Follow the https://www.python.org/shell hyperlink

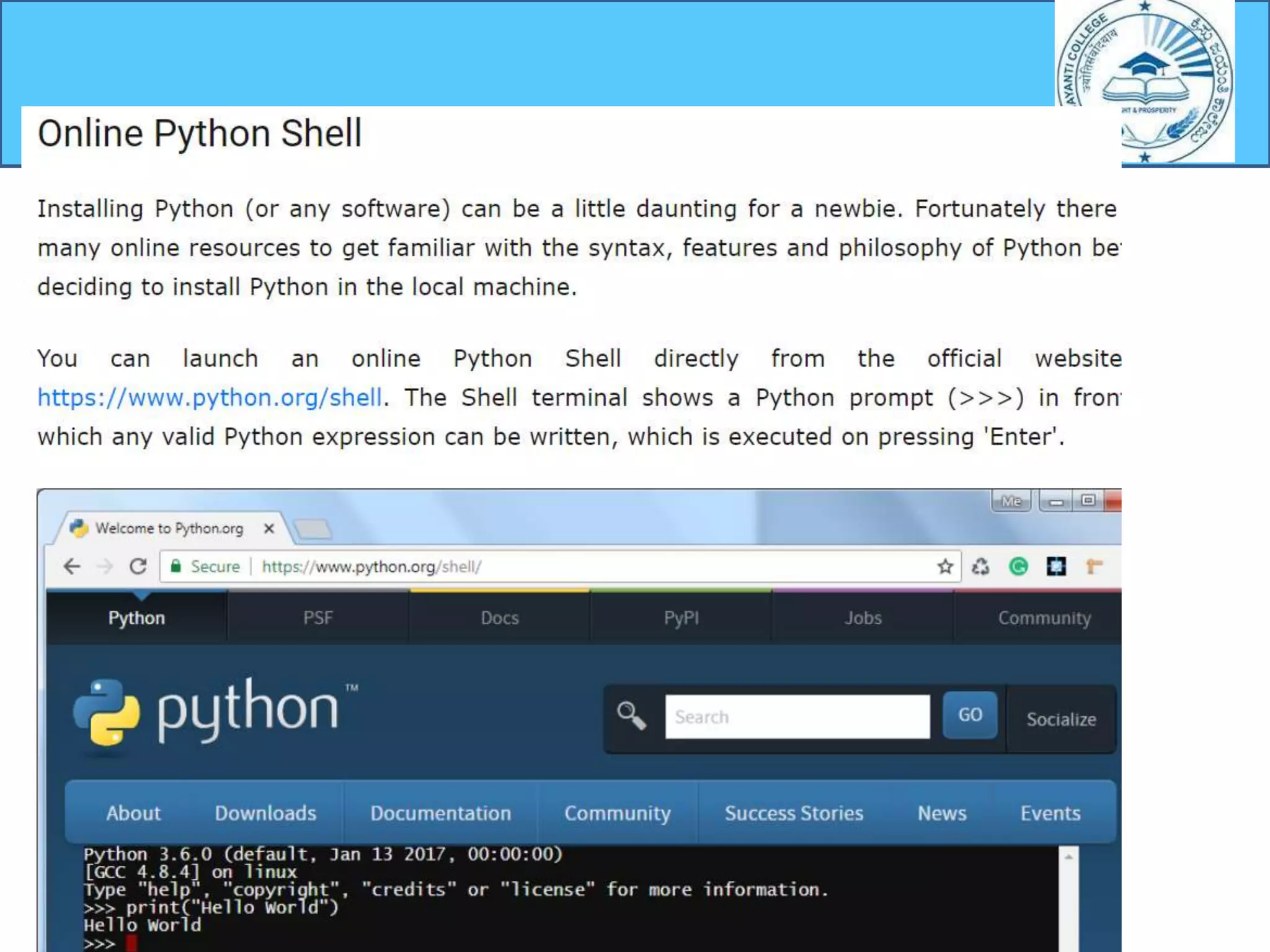click(210, 397)
